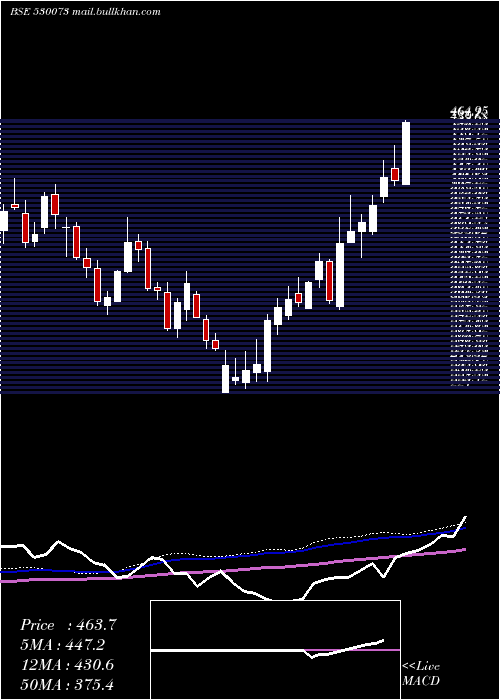Click the mail.bullkhan.com header text
The height and width of the screenshot is (700, 500).
click(116, 12)
